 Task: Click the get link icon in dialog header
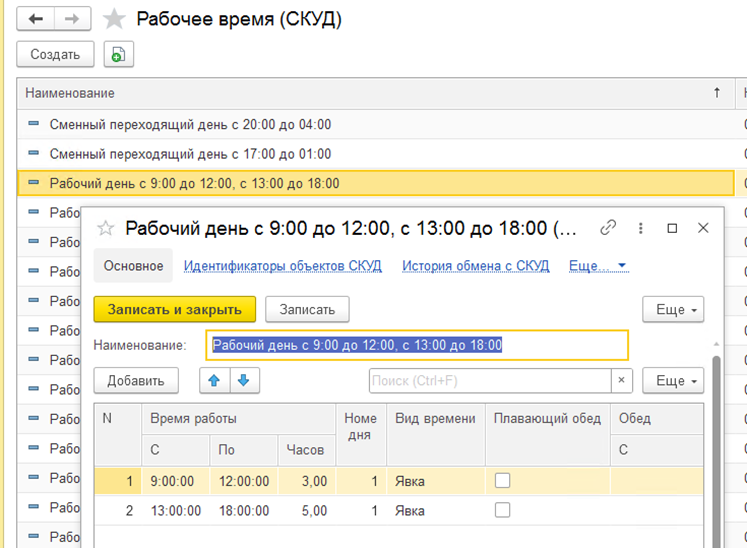(x=608, y=228)
